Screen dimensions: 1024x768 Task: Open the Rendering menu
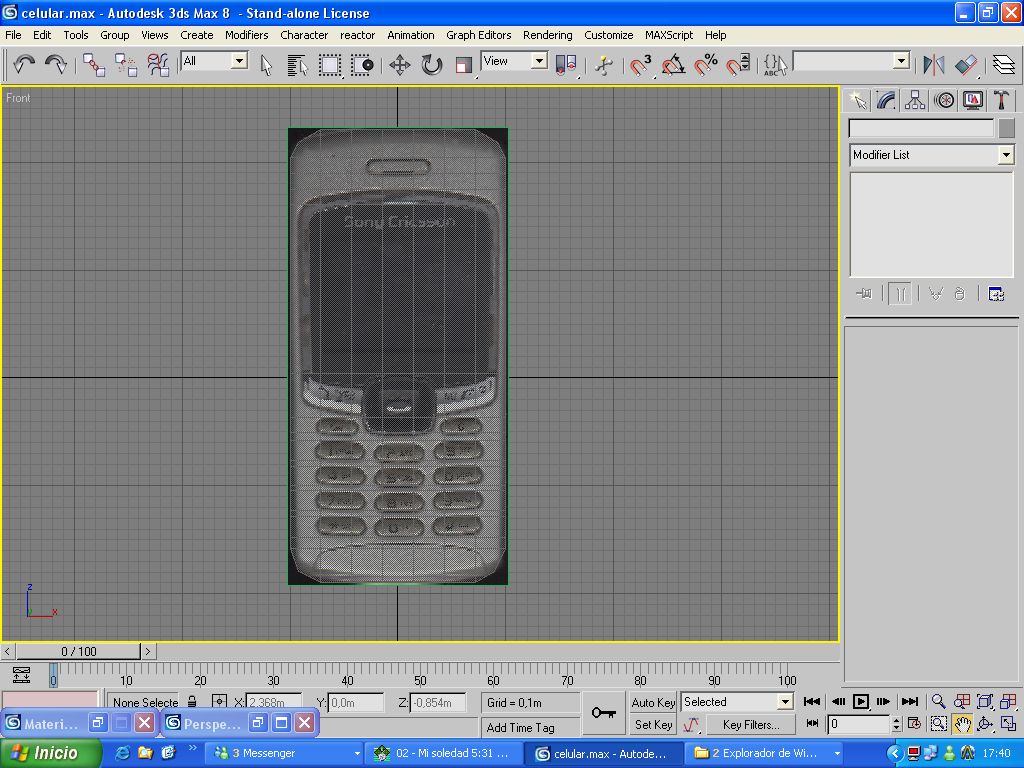pyautogui.click(x=547, y=35)
